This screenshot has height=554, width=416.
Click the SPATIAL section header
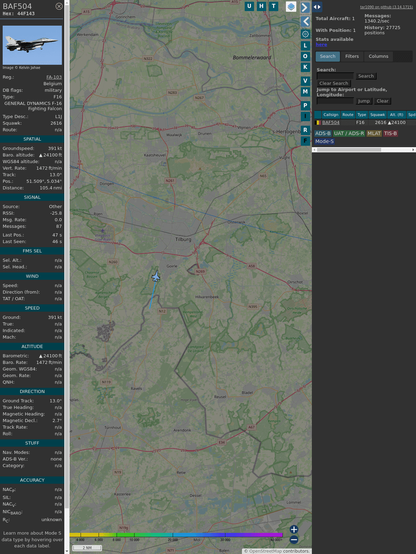point(32,139)
